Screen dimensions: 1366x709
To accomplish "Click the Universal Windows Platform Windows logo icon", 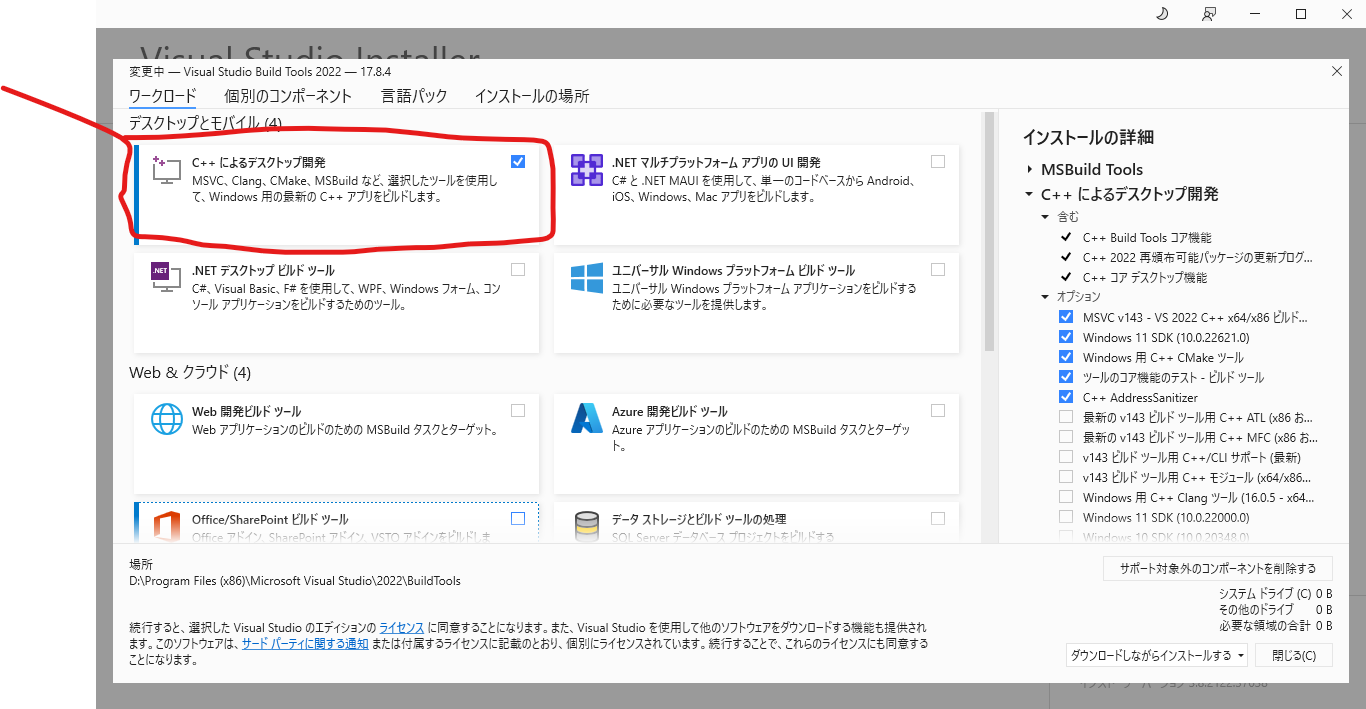I will [587, 277].
